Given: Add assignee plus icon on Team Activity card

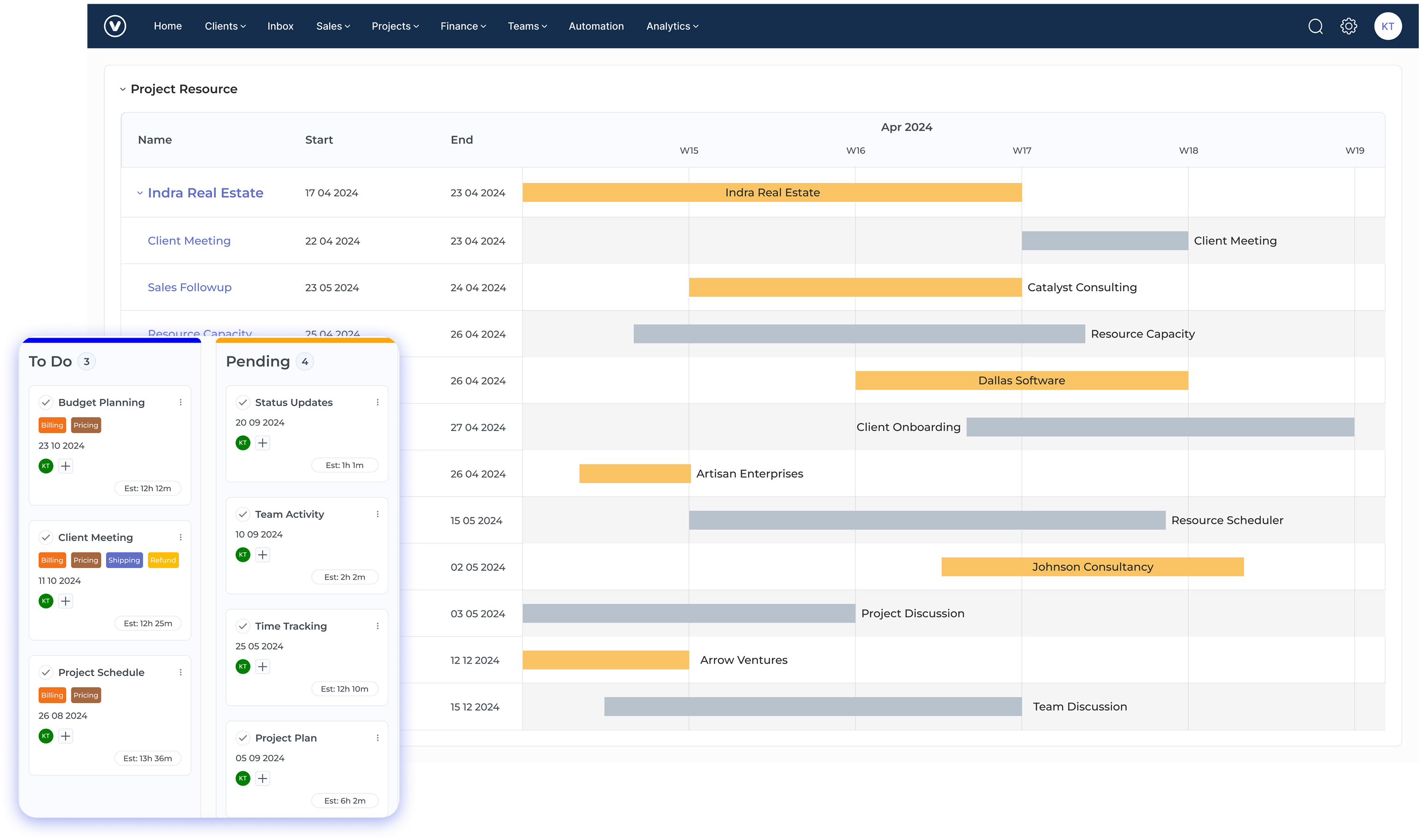Looking at the screenshot, I should click(x=263, y=555).
